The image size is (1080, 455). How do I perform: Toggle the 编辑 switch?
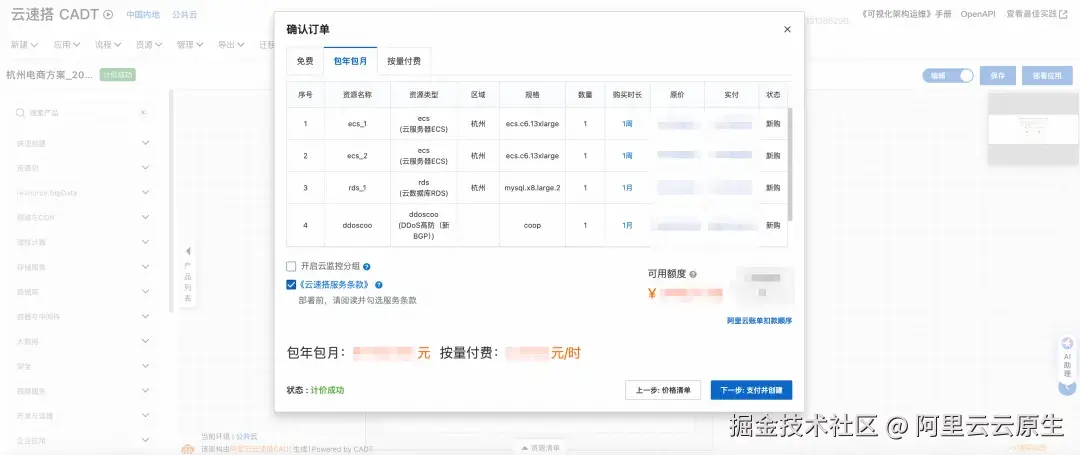click(948, 76)
